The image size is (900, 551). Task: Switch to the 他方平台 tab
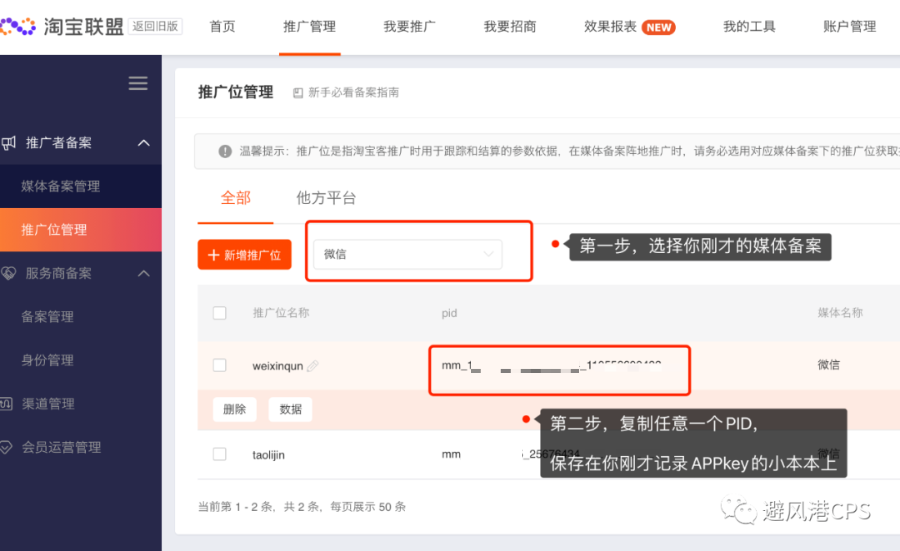tap(326, 198)
